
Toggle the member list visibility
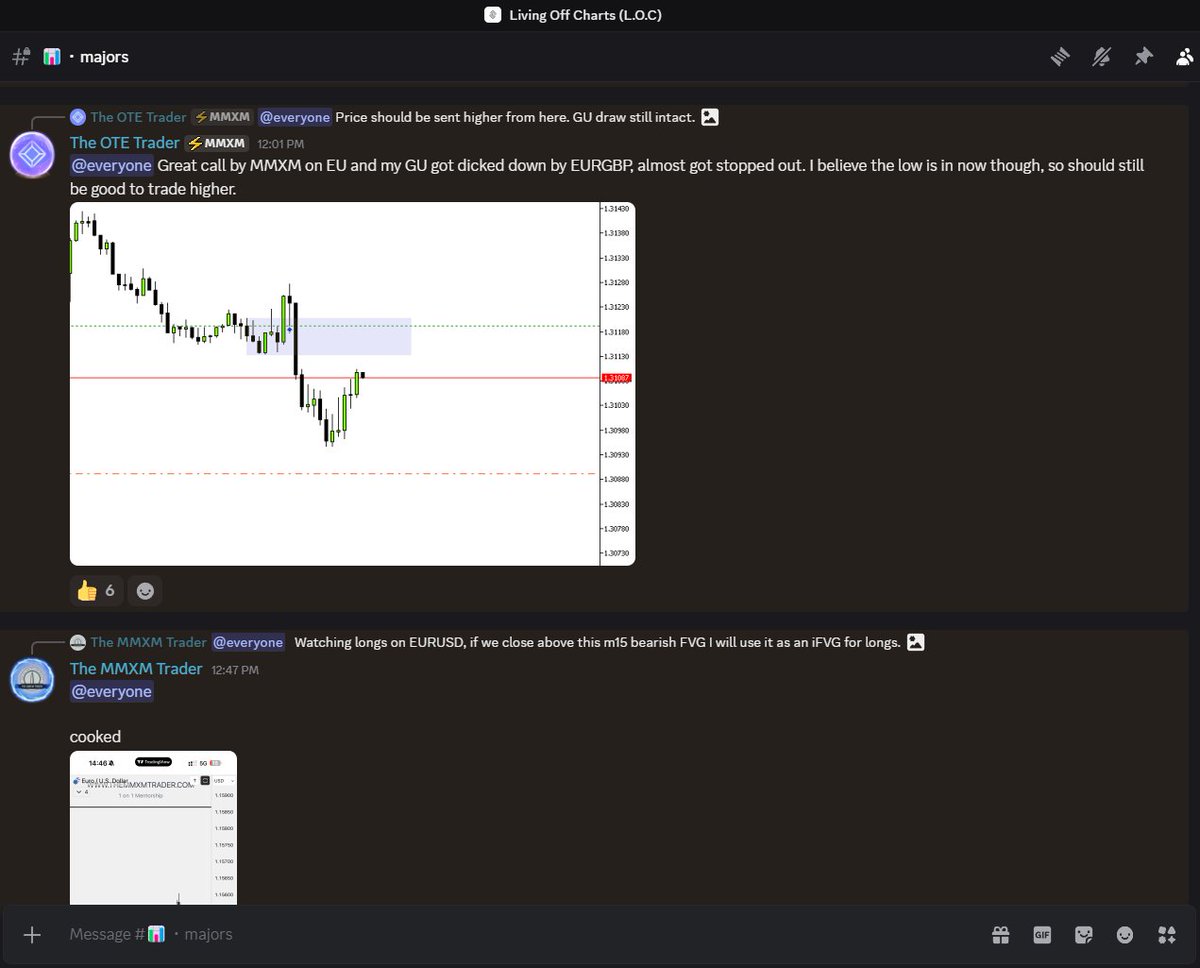click(1185, 56)
